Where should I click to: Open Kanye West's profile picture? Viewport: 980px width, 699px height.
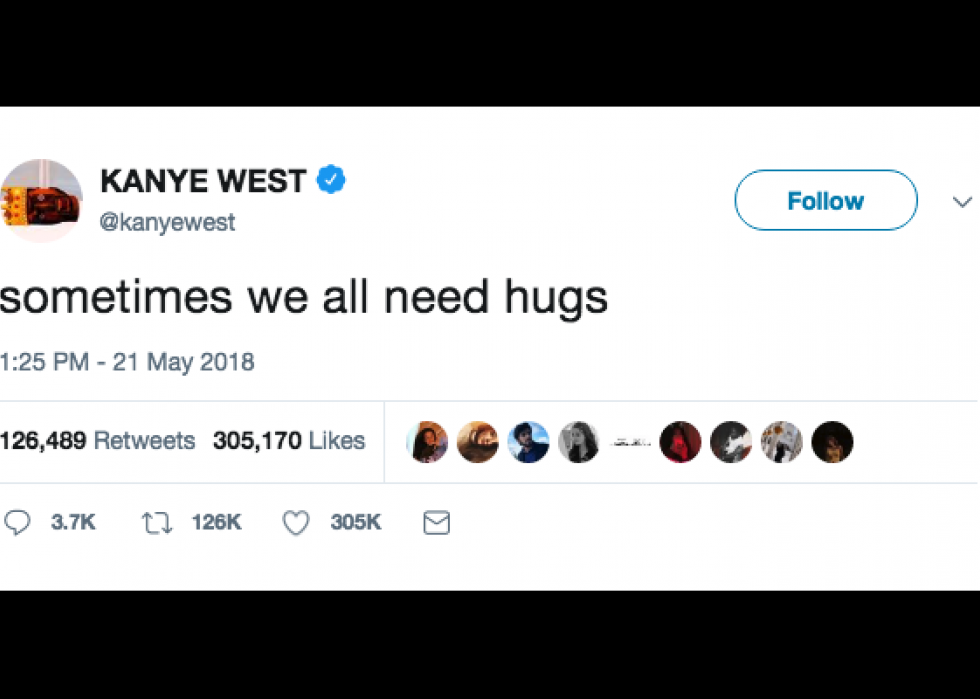[41, 201]
